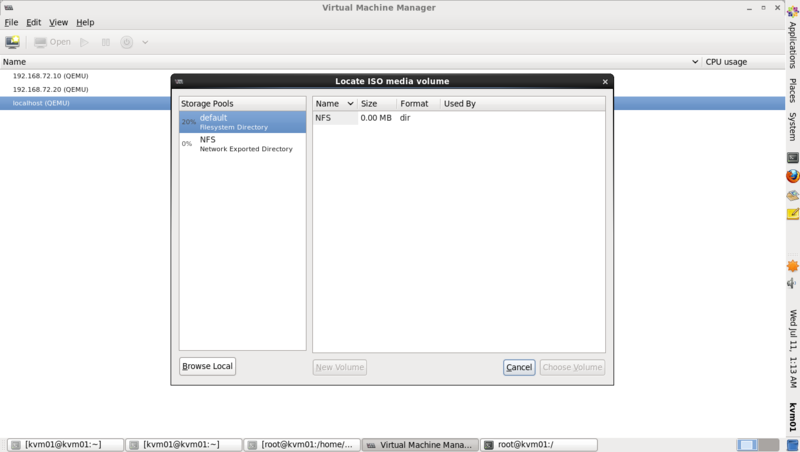Click the kvm01 user menu
The width and height of the screenshot is (800, 452).
pos(792,417)
